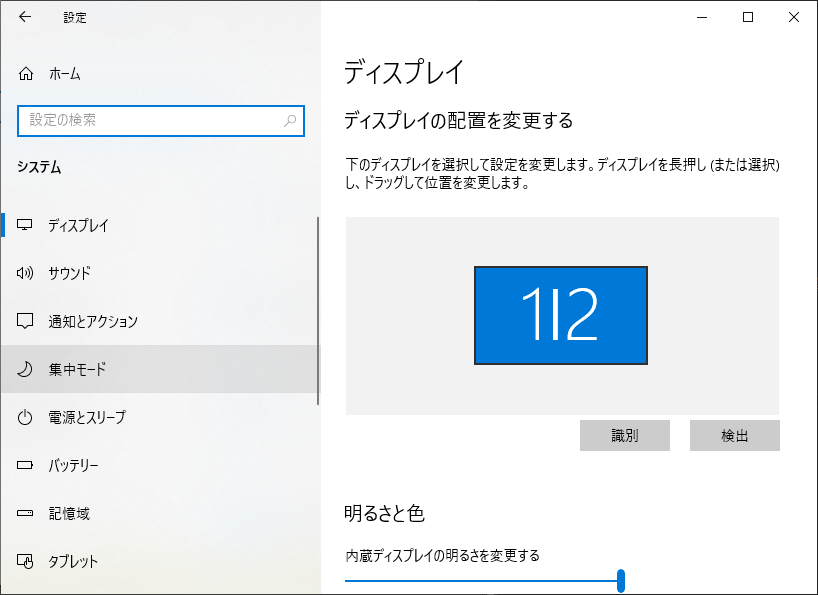Open 電源とスリープ settings

[x=159, y=417]
